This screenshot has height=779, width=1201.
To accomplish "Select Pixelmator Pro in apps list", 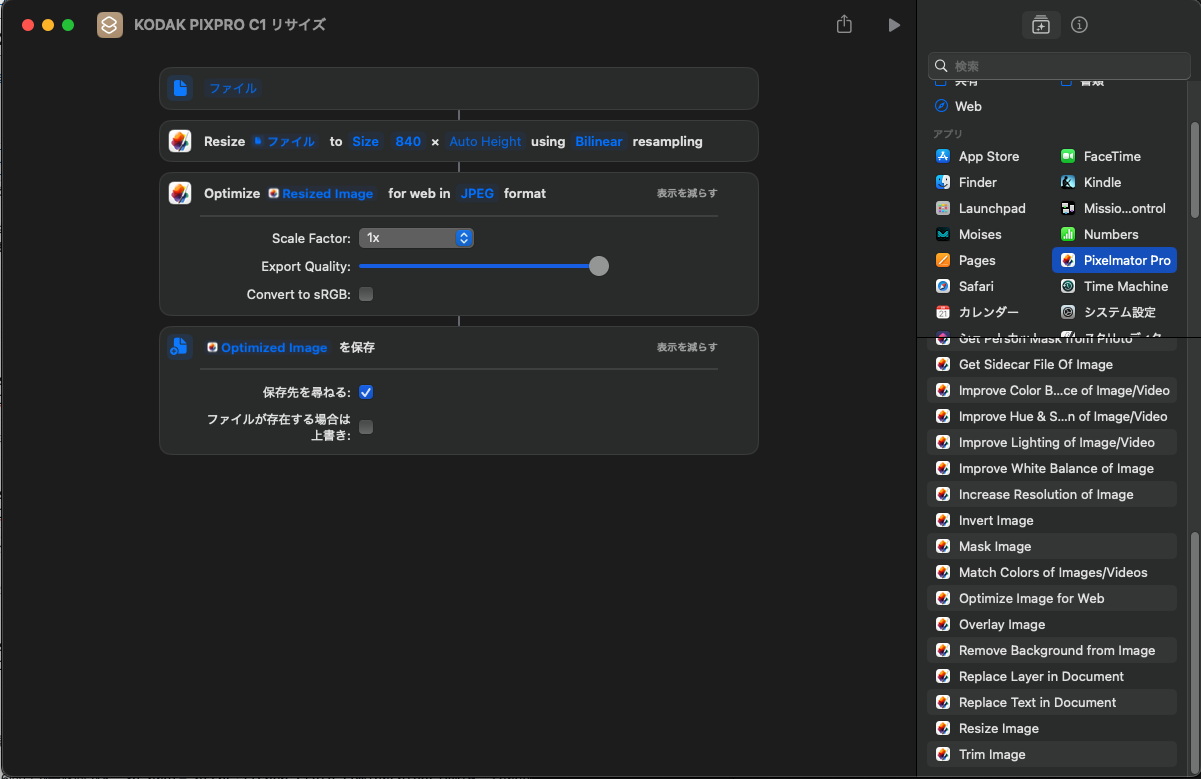I will (x=1114, y=260).
